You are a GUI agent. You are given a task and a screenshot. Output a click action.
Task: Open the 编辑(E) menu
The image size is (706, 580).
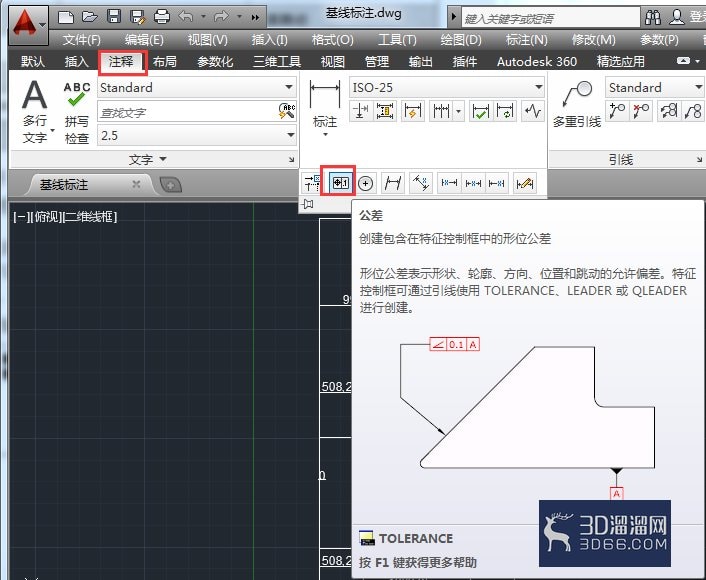pyautogui.click(x=144, y=40)
